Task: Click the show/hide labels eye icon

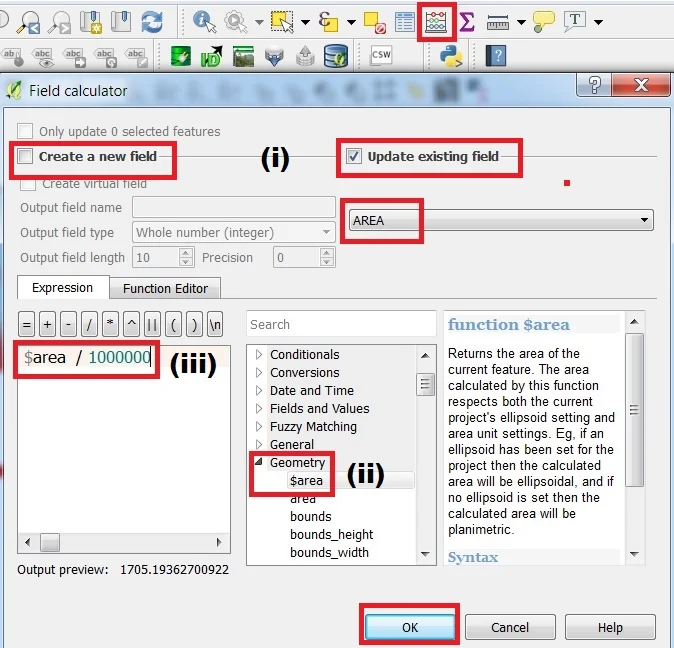Action: coord(43,57)
